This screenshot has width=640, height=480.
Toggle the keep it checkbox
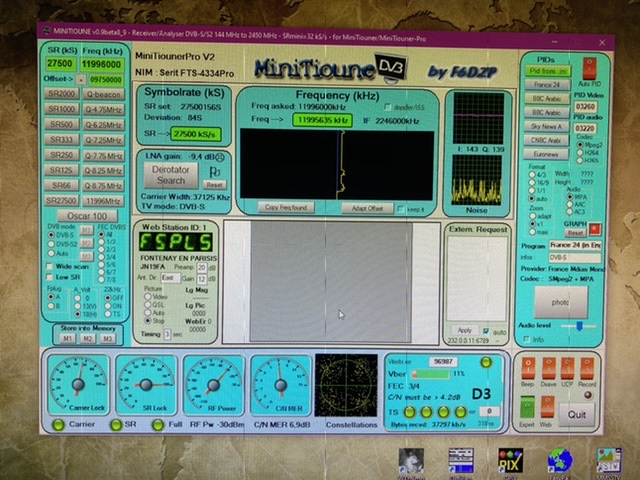coord(401,209)
